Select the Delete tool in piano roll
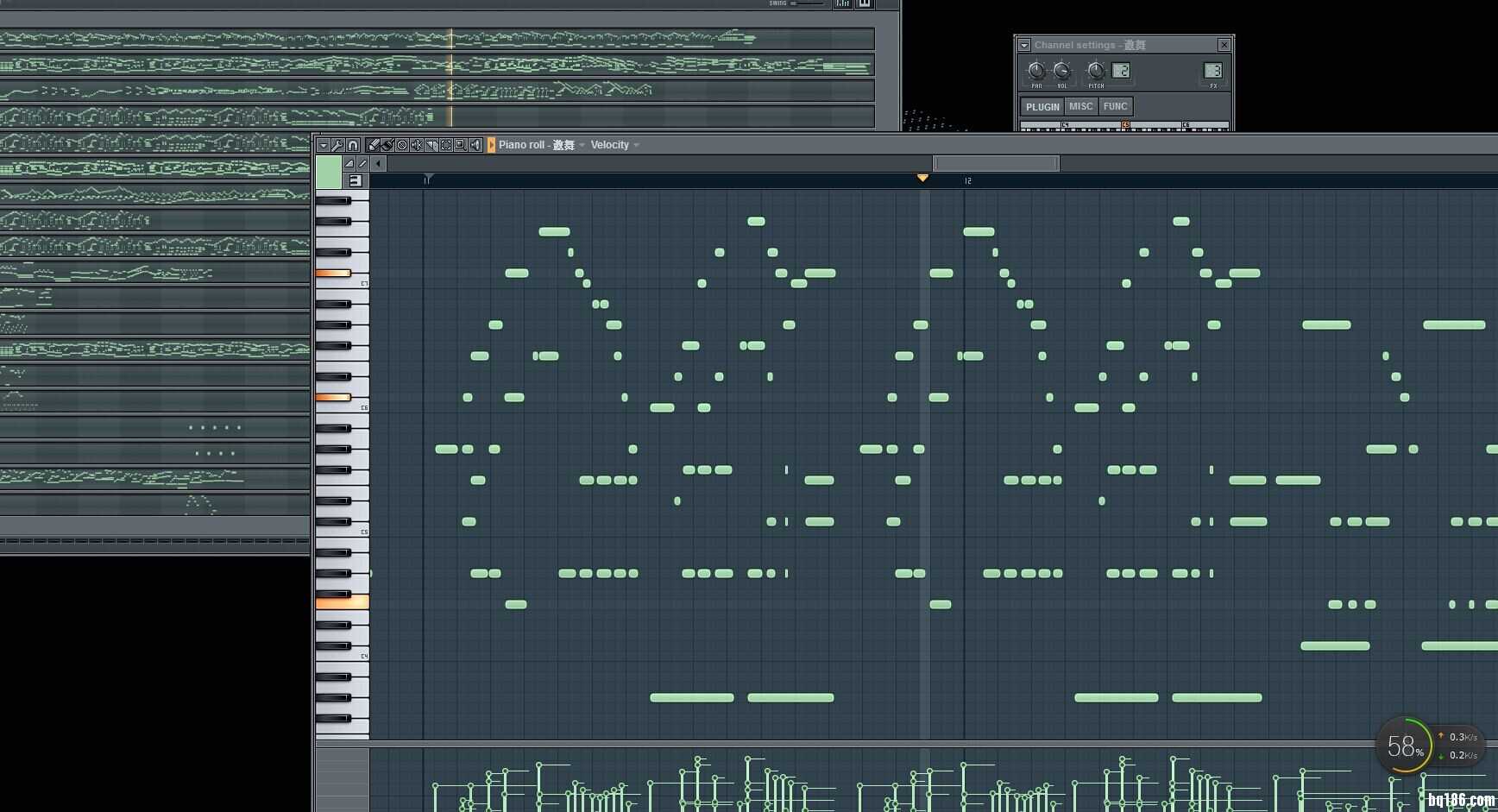Image resolution: width=1498 pixels, height=812 pixels. point(402,145)
